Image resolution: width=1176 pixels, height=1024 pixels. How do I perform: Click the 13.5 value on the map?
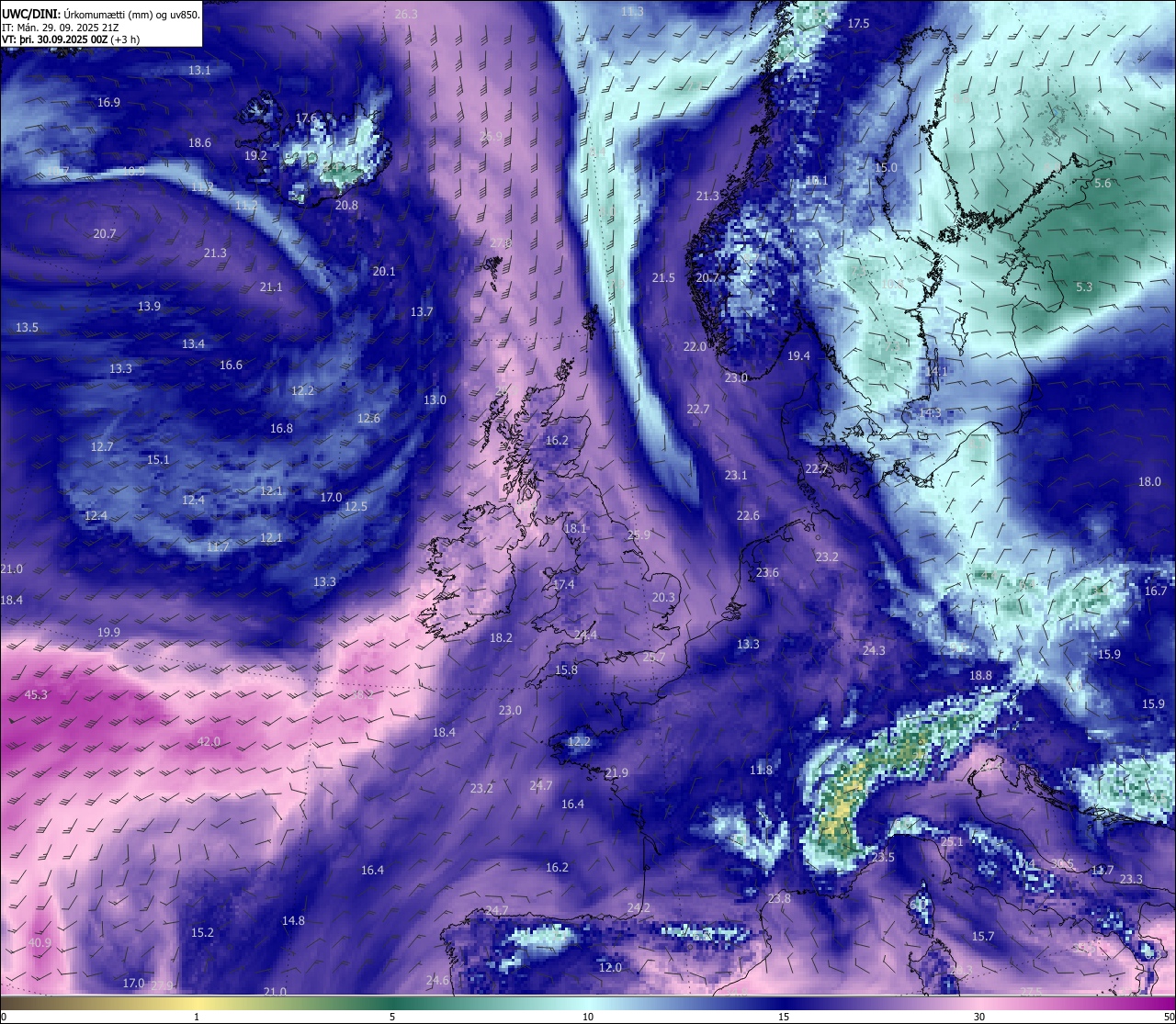click(27, 328)
